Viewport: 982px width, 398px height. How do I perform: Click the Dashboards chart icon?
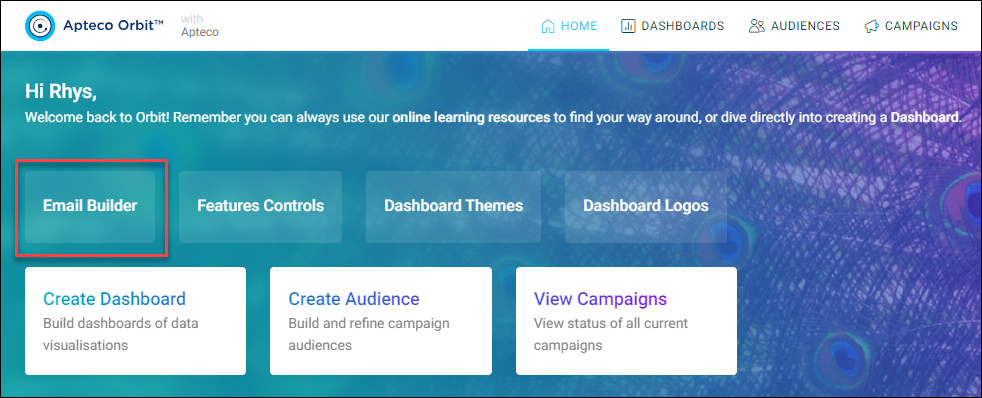pyautogui.click(x=628, y=26)
